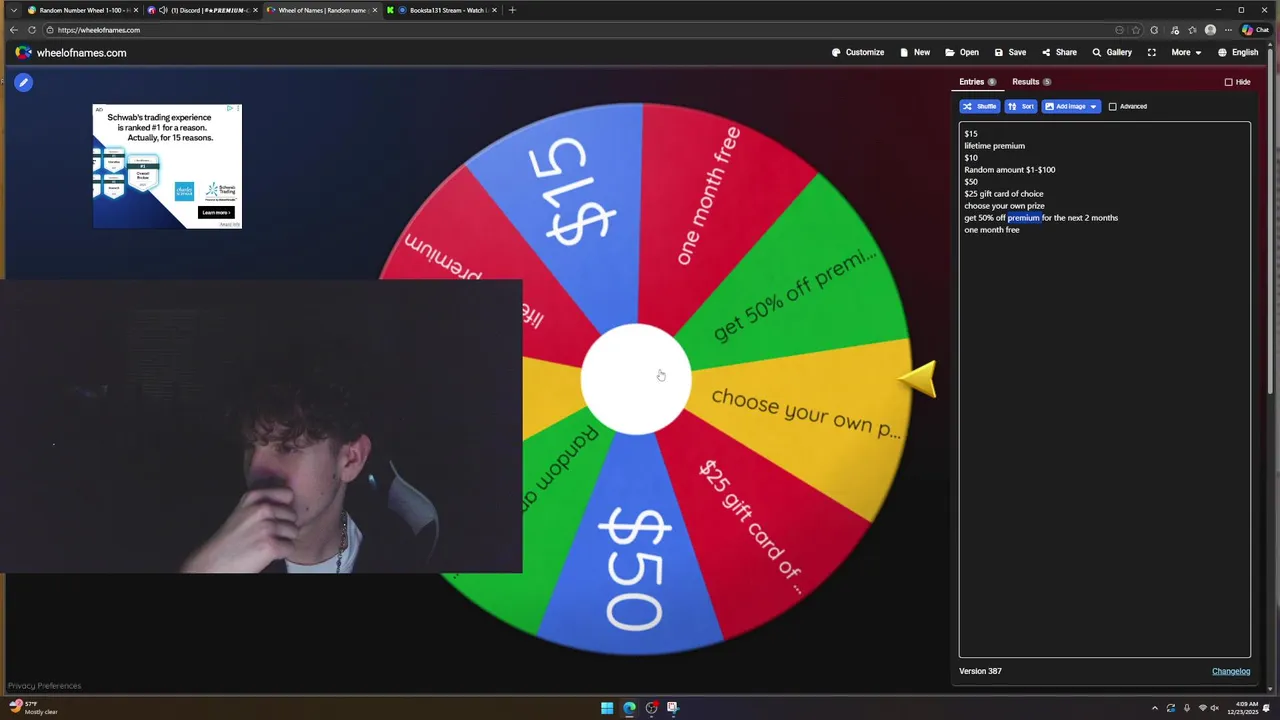Open the Schwab trading advertisement

[167, 166]
